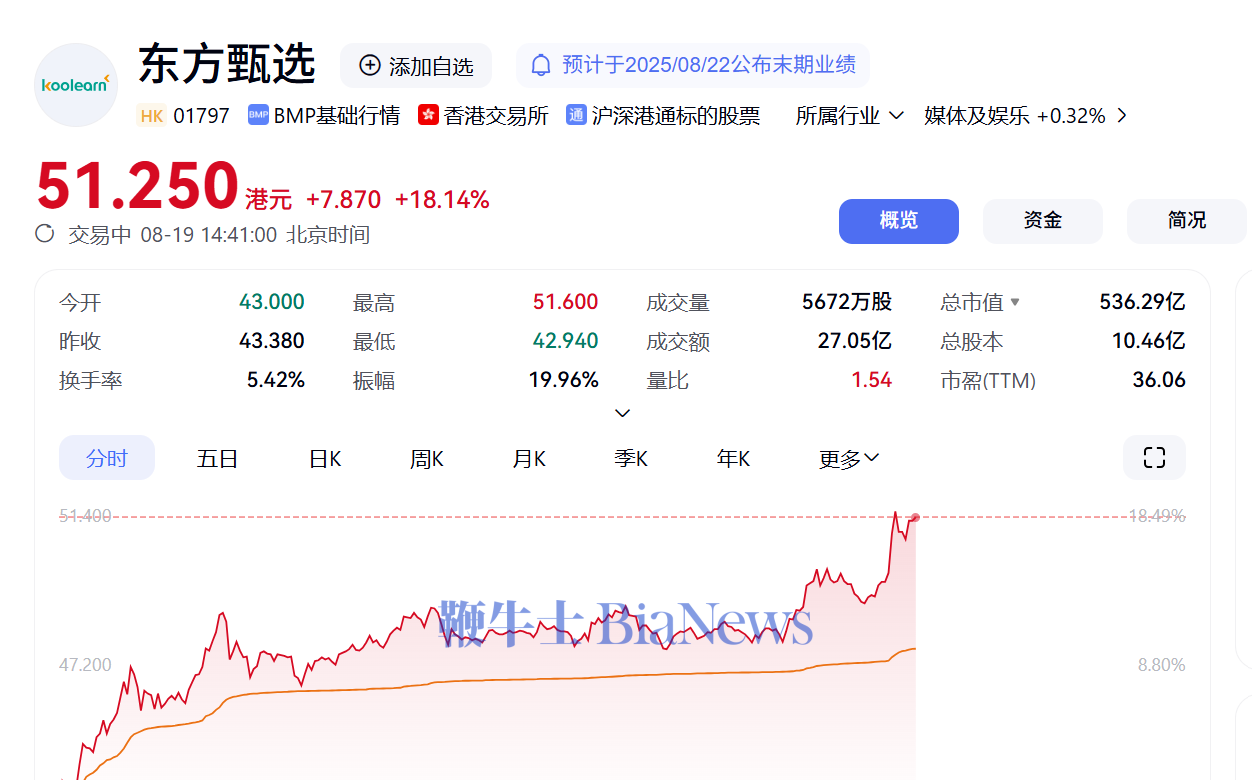The width and height of the screenshot is (1252, 780).
Task: Click the 成交量 value 5672万股
Action: click(x=847, y=302)
